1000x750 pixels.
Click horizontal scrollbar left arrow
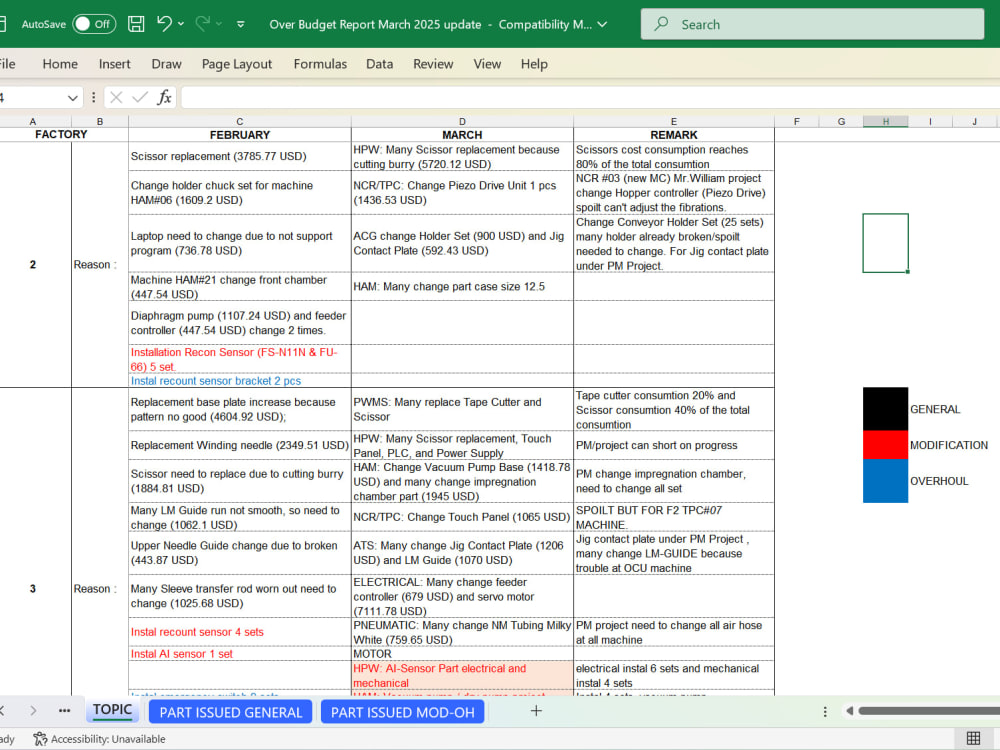pos(849,710)
